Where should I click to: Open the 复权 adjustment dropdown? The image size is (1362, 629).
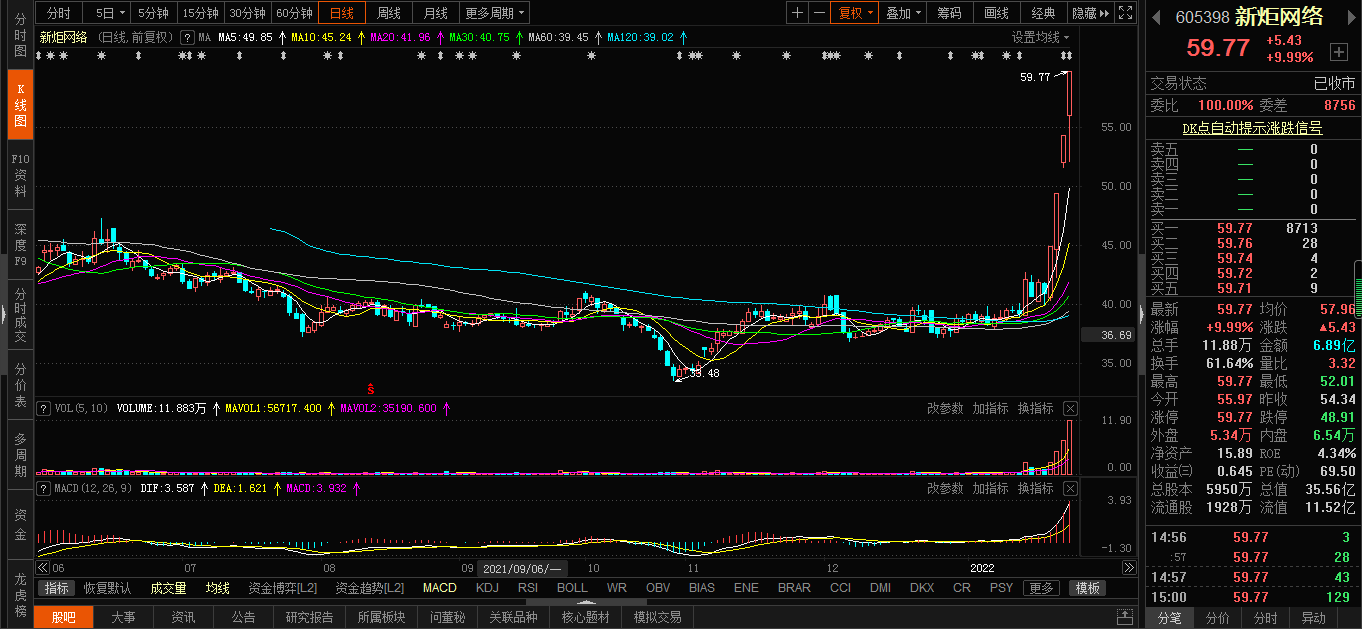point(856,13)
